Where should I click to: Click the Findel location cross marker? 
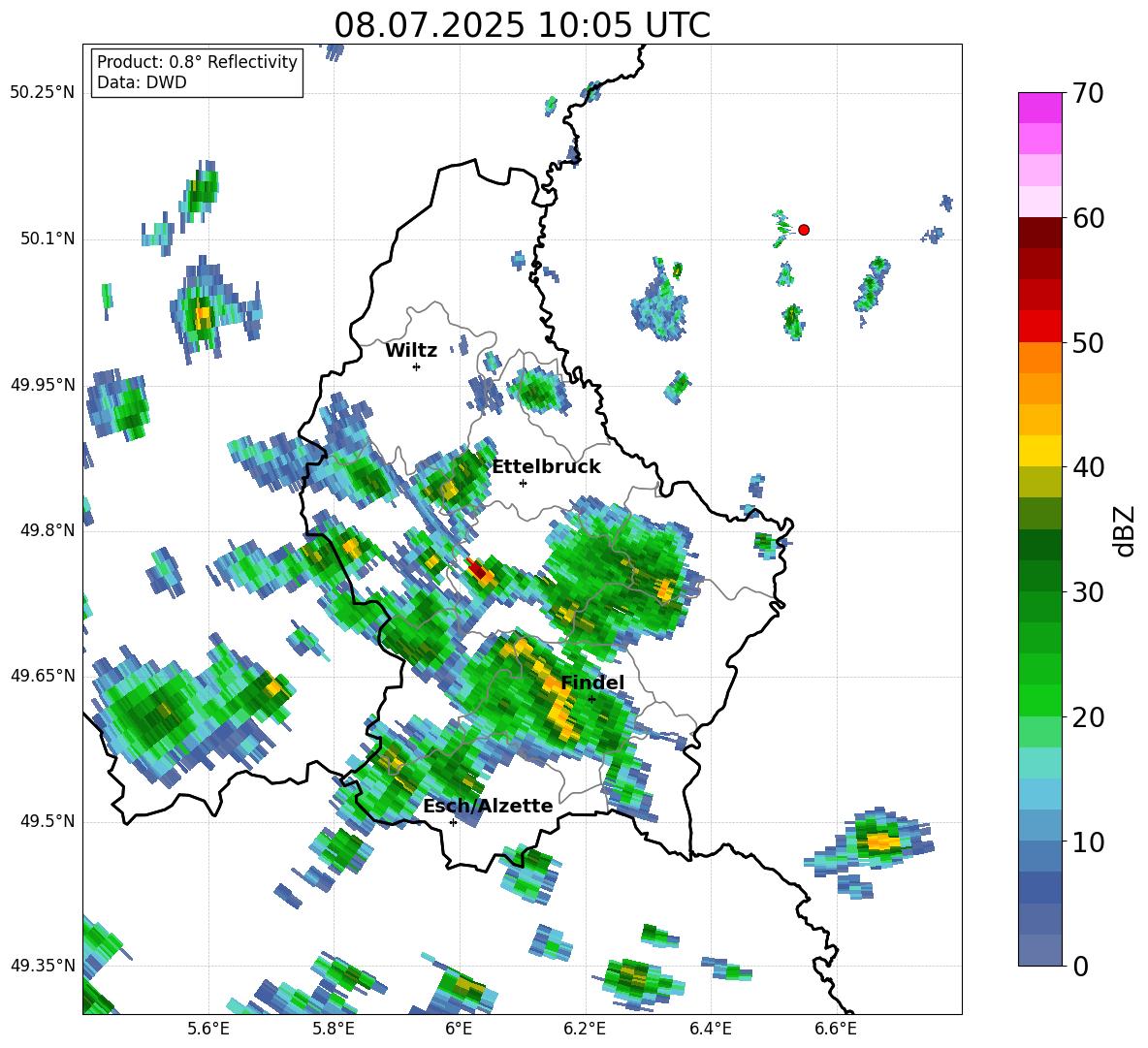point(591,699)
